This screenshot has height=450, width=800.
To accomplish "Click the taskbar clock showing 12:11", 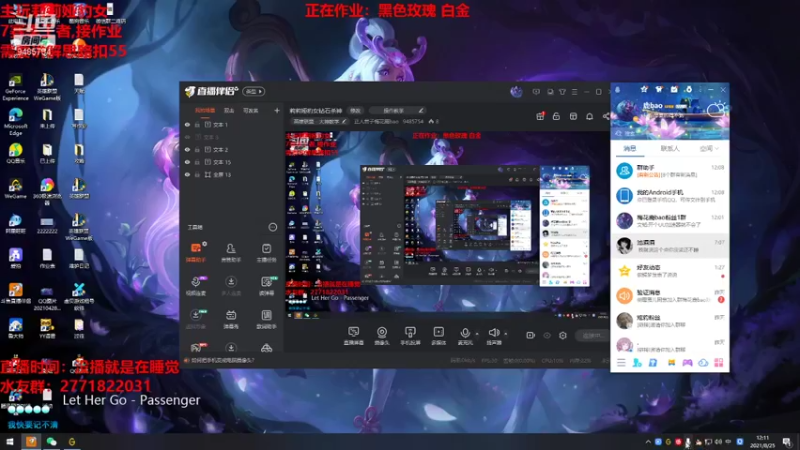I will click(762, 441).
